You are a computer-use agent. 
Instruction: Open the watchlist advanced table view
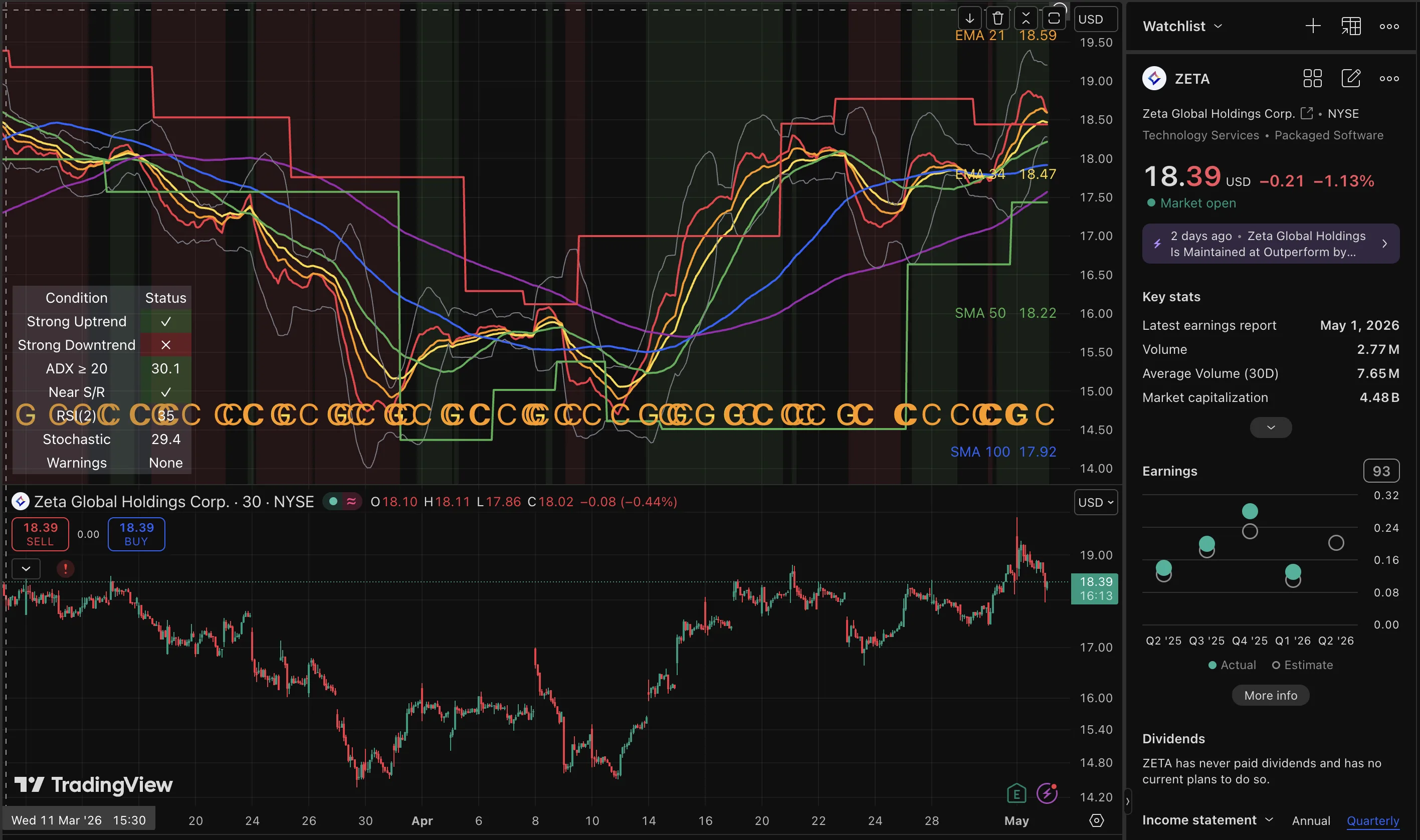click(1351, 26)
